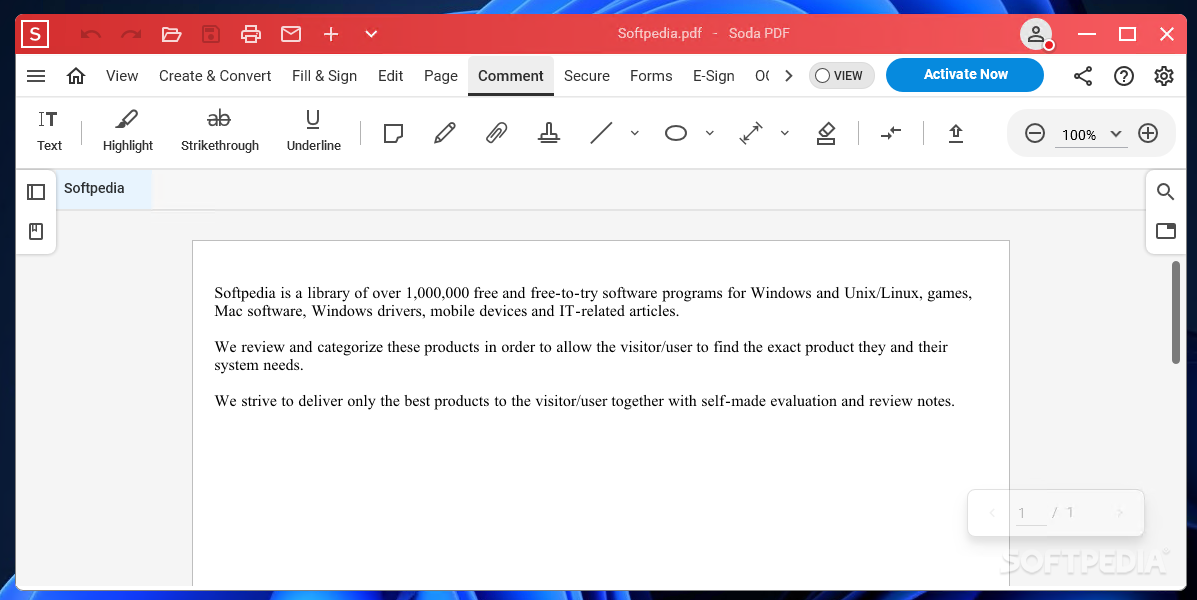The height and width of the screenshot is (600, 1197).
Task: Expand the Ellipse shape dropdown arrow
Action: click(709, 134)
